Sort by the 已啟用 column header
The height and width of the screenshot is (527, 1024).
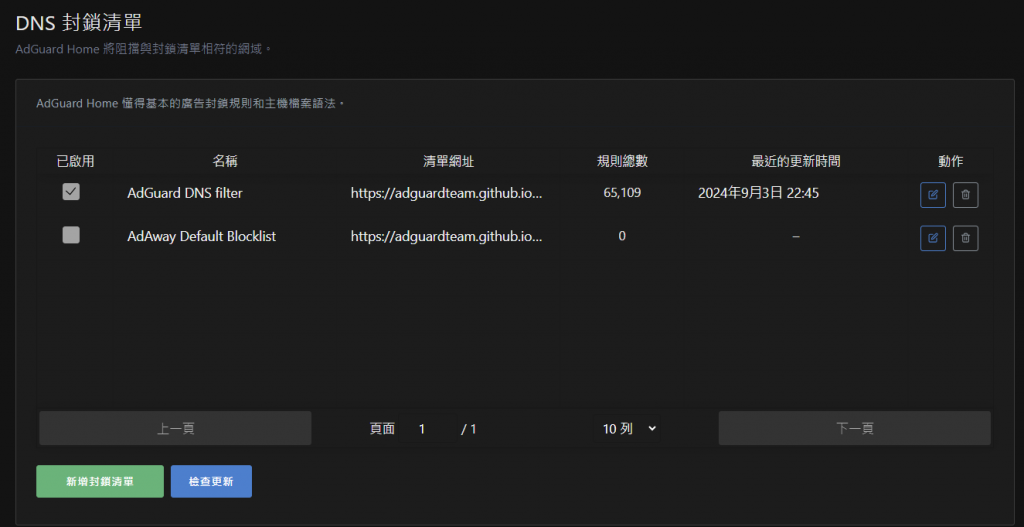(75, 161)
